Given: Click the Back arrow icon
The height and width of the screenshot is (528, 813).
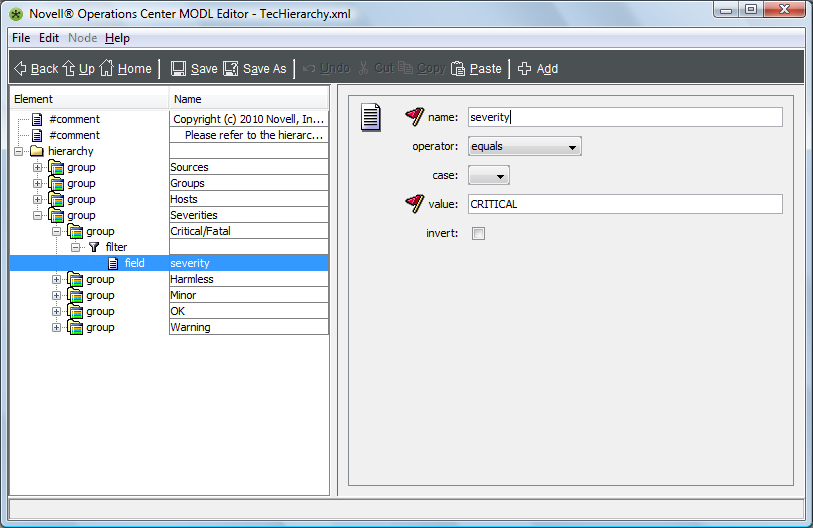Looking at the screenshot, I should (x=20, y=68).
